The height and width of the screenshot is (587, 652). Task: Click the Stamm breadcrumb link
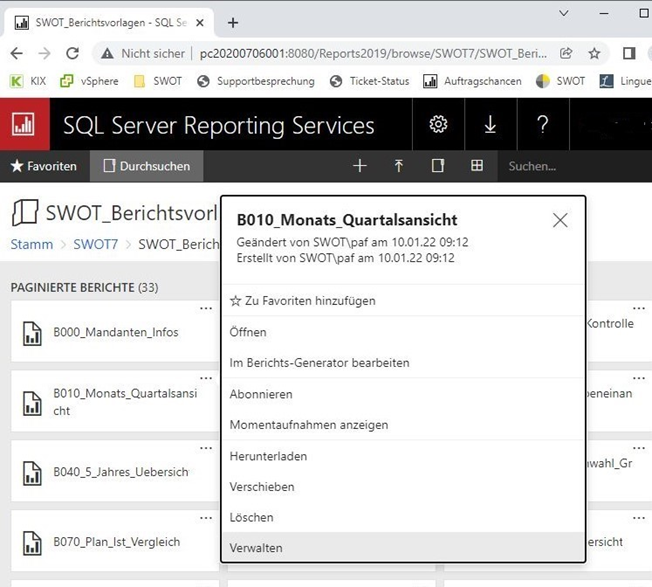[x=31, y=244]
